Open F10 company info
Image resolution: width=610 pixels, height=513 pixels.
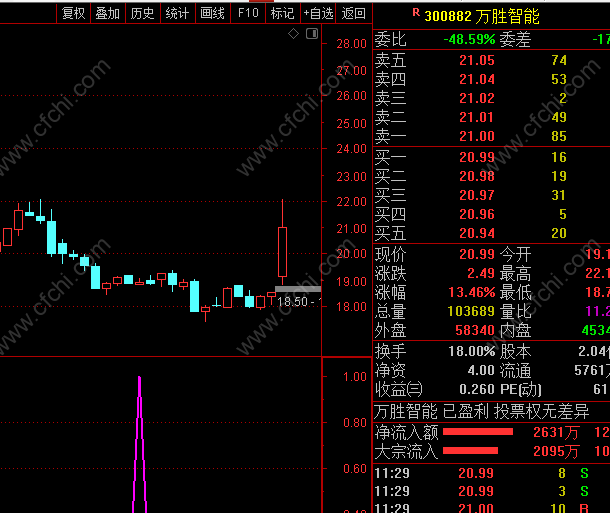pos(248,14)
